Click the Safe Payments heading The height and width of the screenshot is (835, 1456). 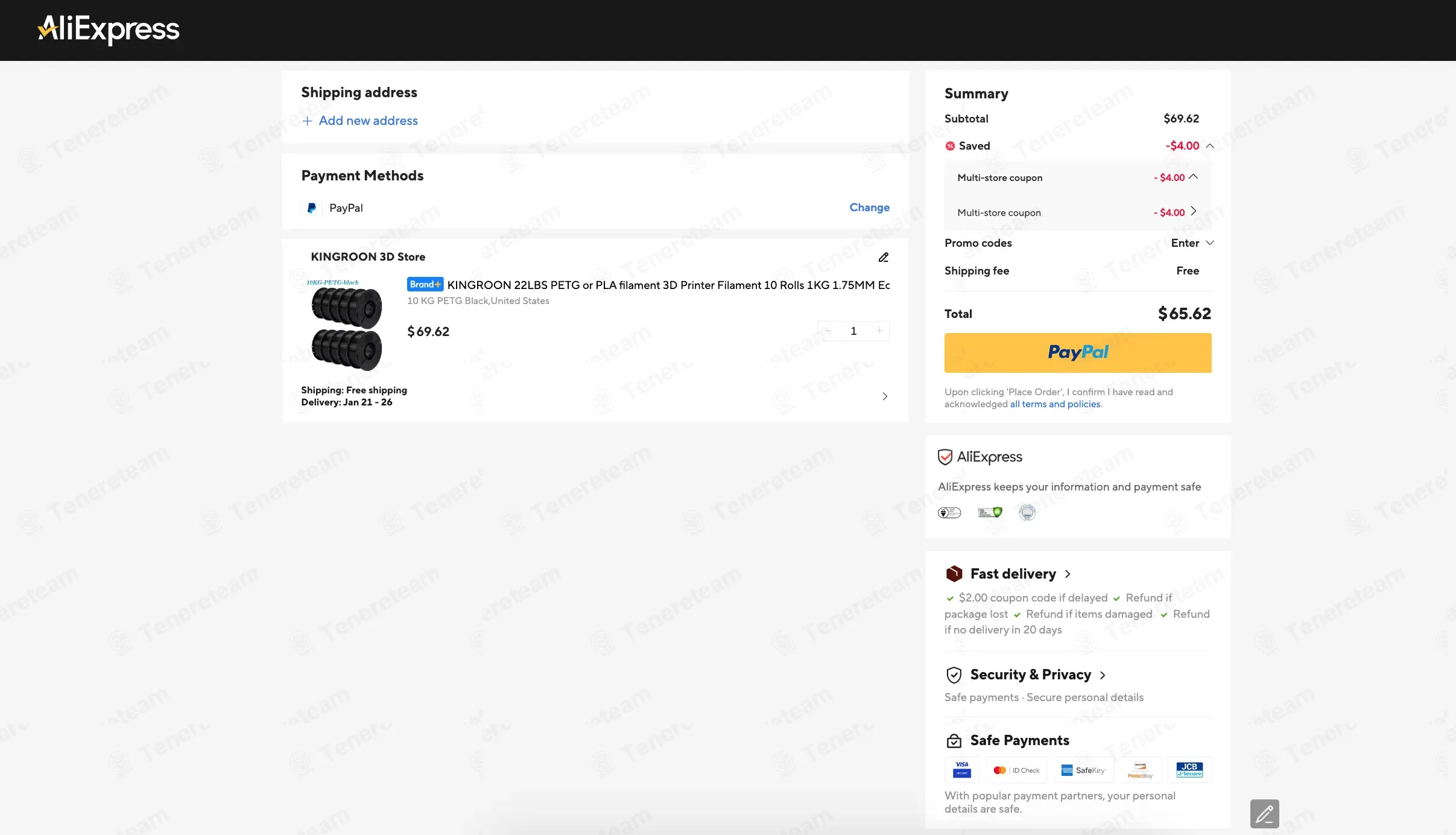coord(1019,740)
